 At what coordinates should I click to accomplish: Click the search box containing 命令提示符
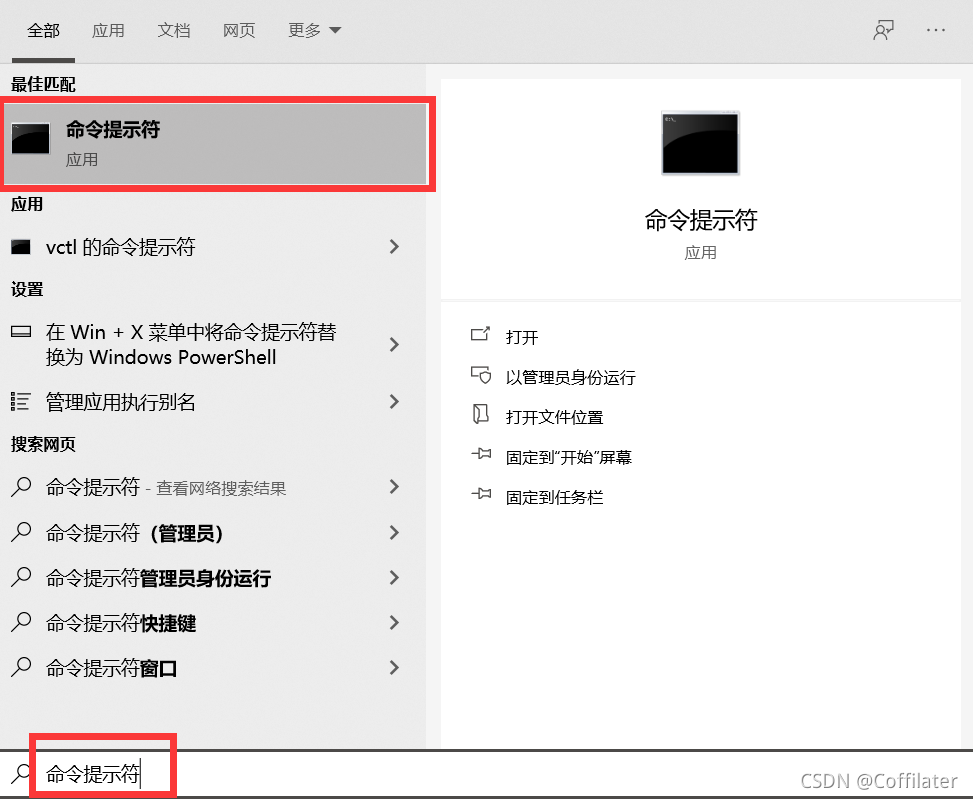[486, 774]
